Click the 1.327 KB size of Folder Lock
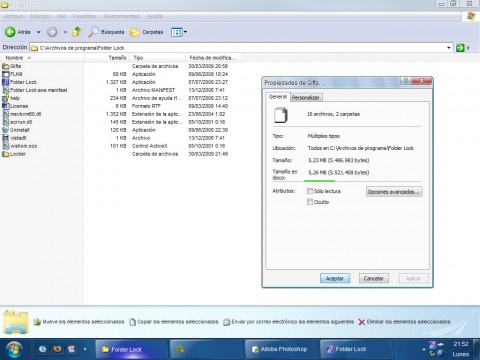The height and width of the screenshot is (360, 480). tap(116, 82)
